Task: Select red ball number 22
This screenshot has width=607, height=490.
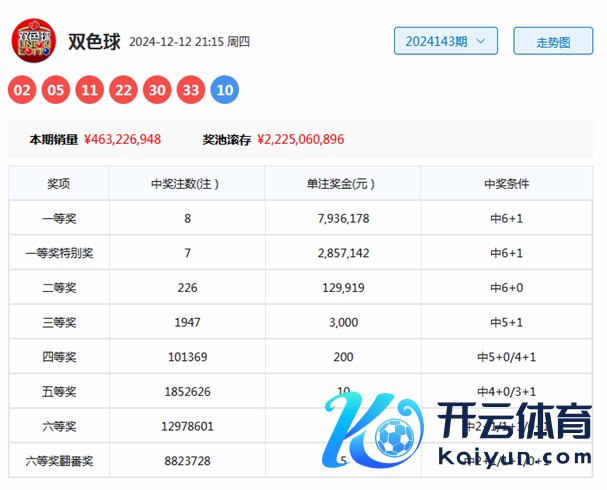Action: click(x=124, y=91)
